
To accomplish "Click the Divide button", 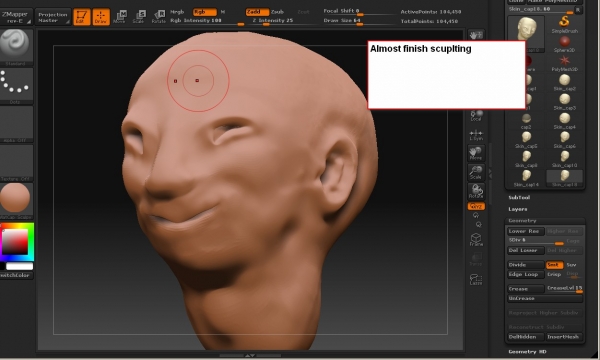I will pos(525,265).
